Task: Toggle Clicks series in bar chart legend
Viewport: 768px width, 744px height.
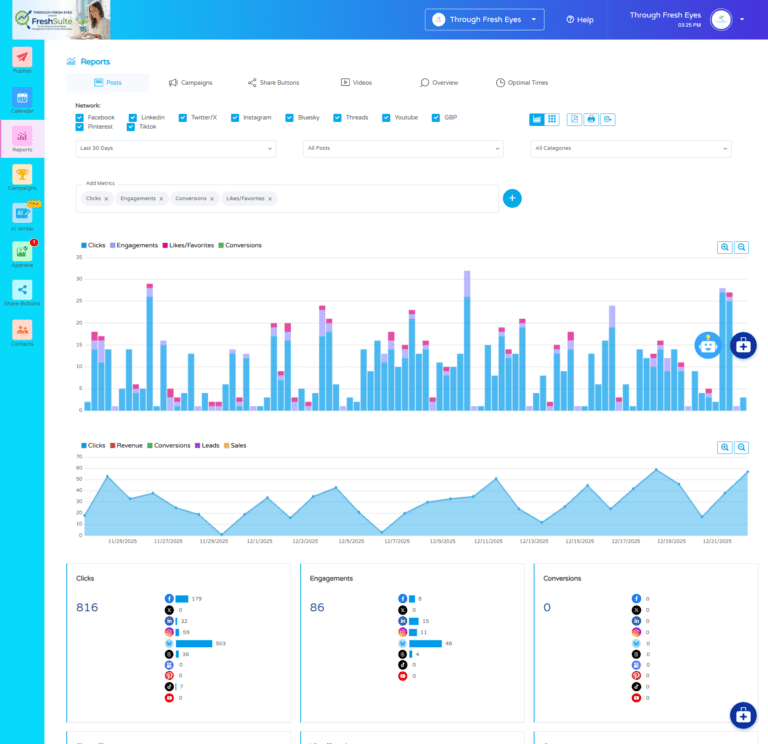Action: point(93,245)
